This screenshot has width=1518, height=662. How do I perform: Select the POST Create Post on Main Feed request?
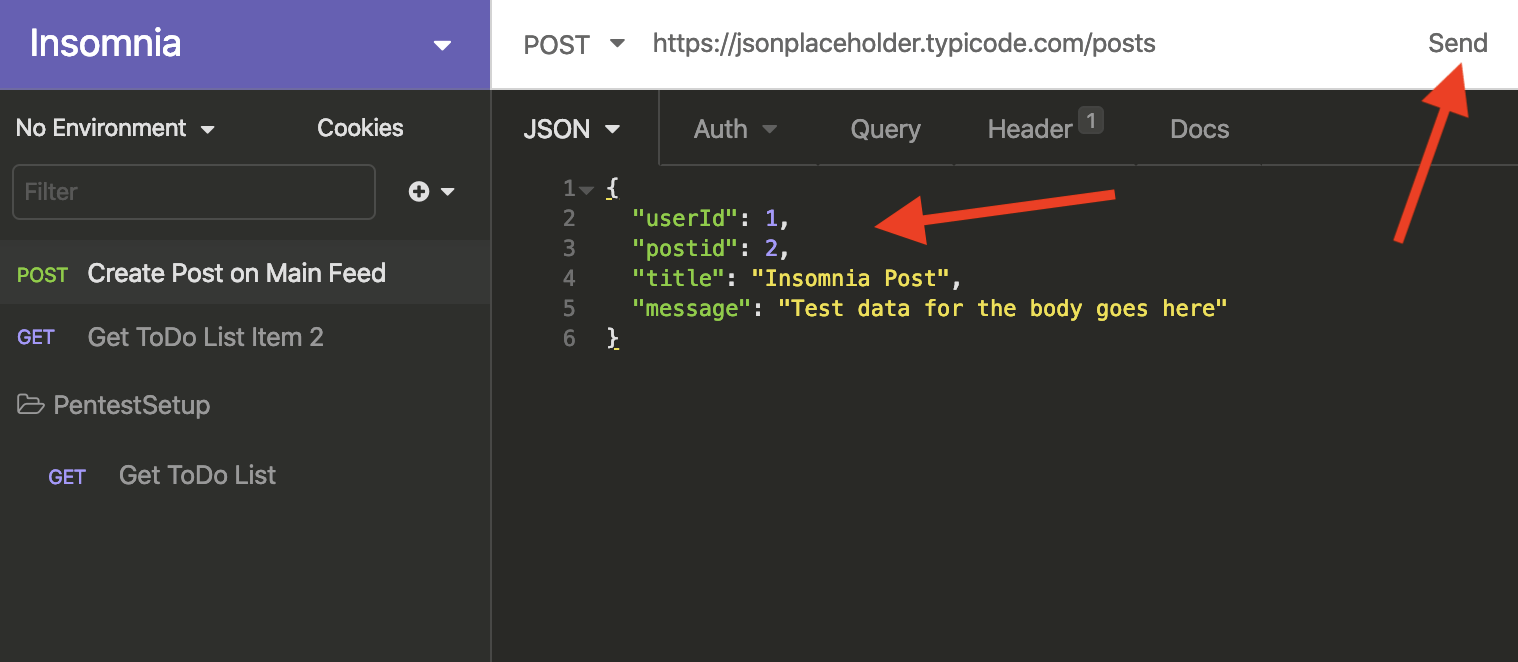236,272
